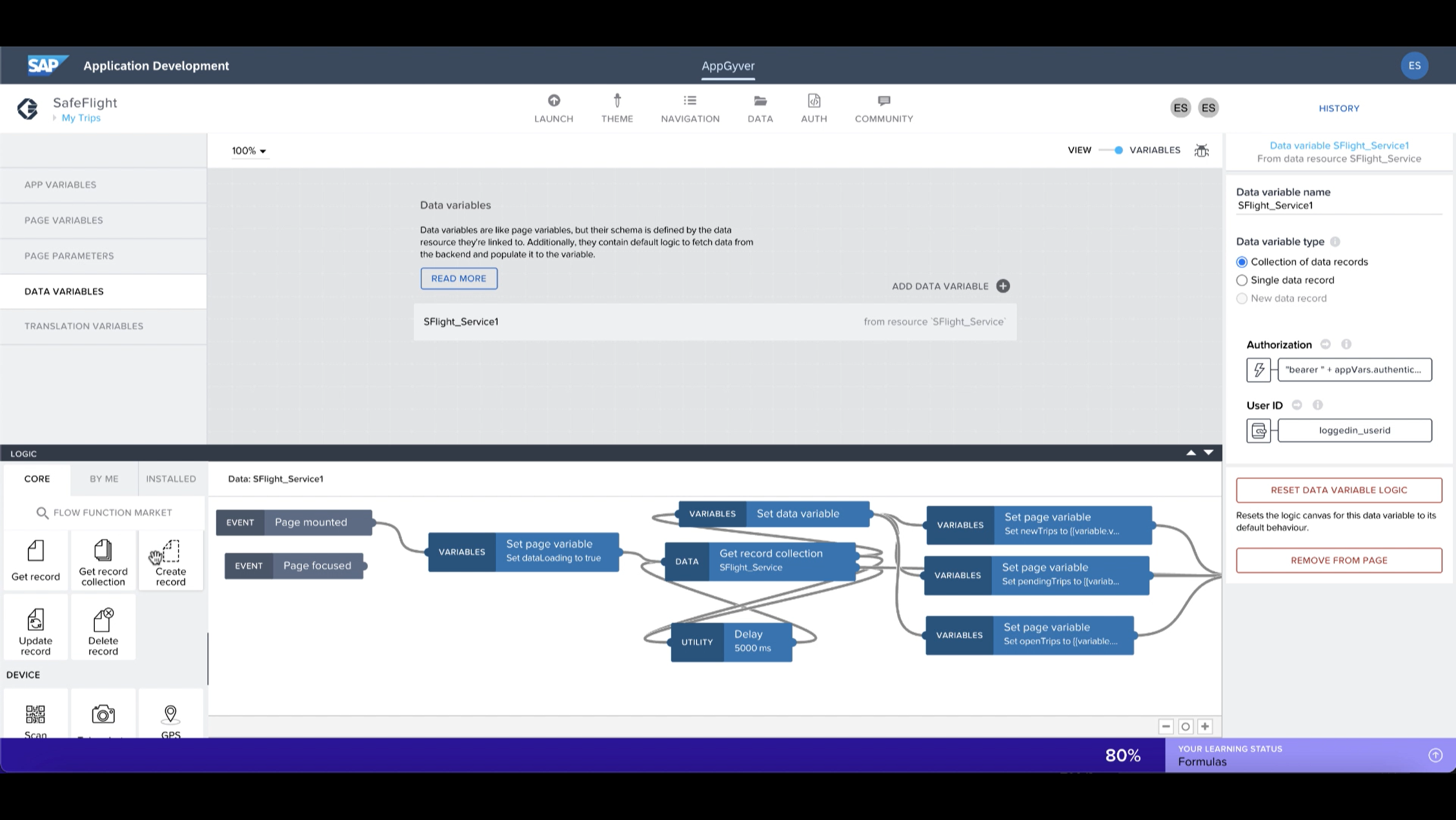Image resolution: width=1456 pixels, height=820 pixels.
Task: Open the Theme editor icon
Action: pyautogui.click(x=617, y=101)
